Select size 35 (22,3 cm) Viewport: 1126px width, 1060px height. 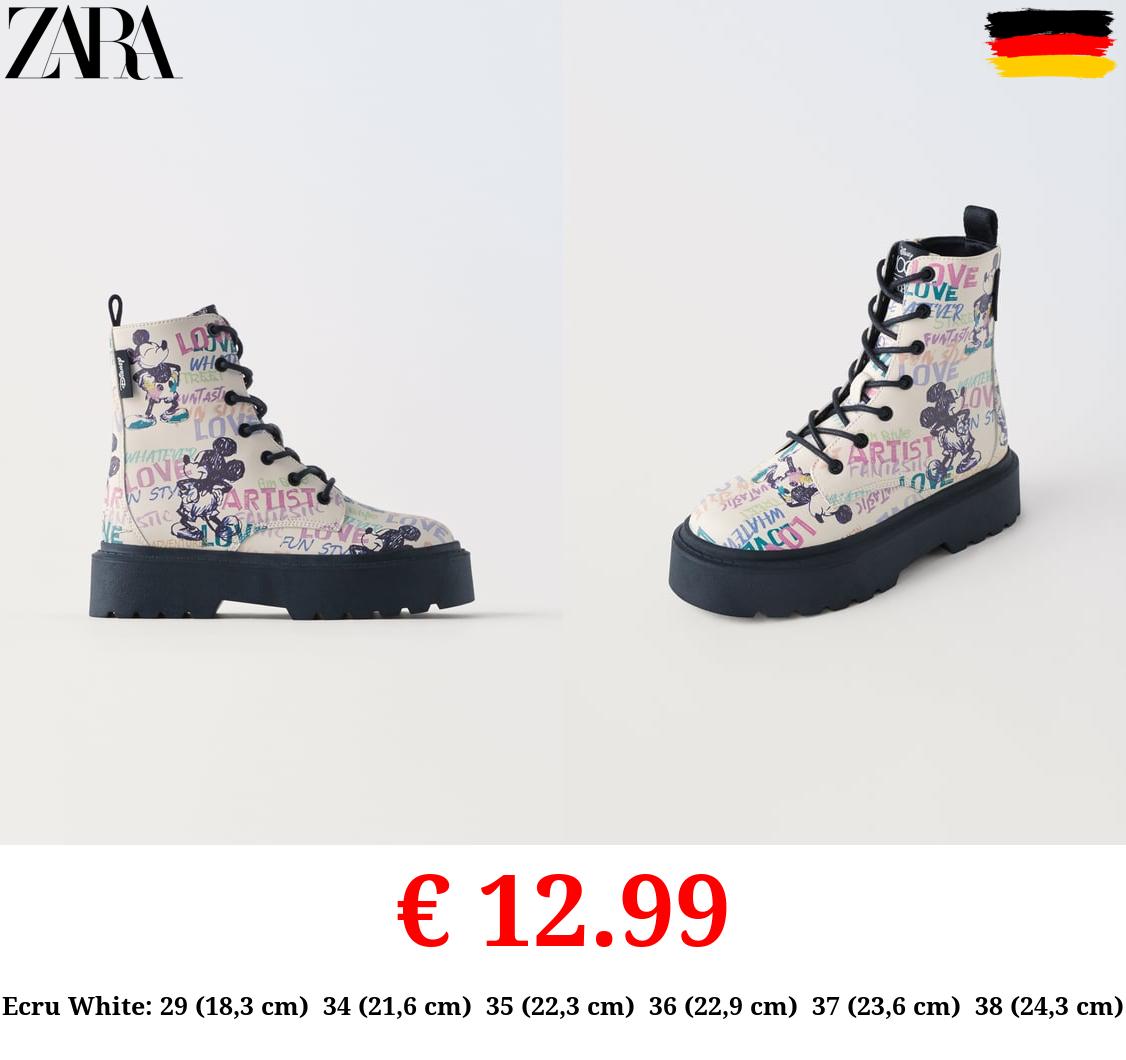[559, 1006]
